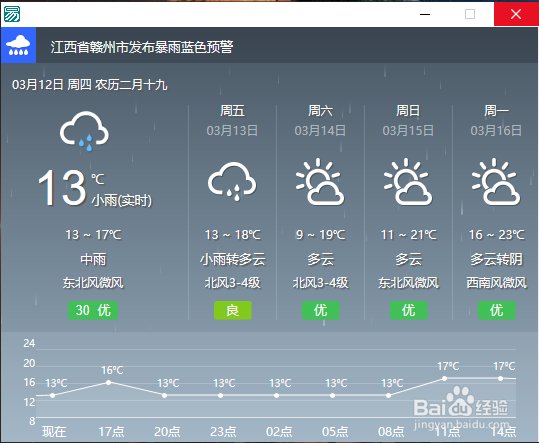Click the chart point above 08点

point(388,396)
